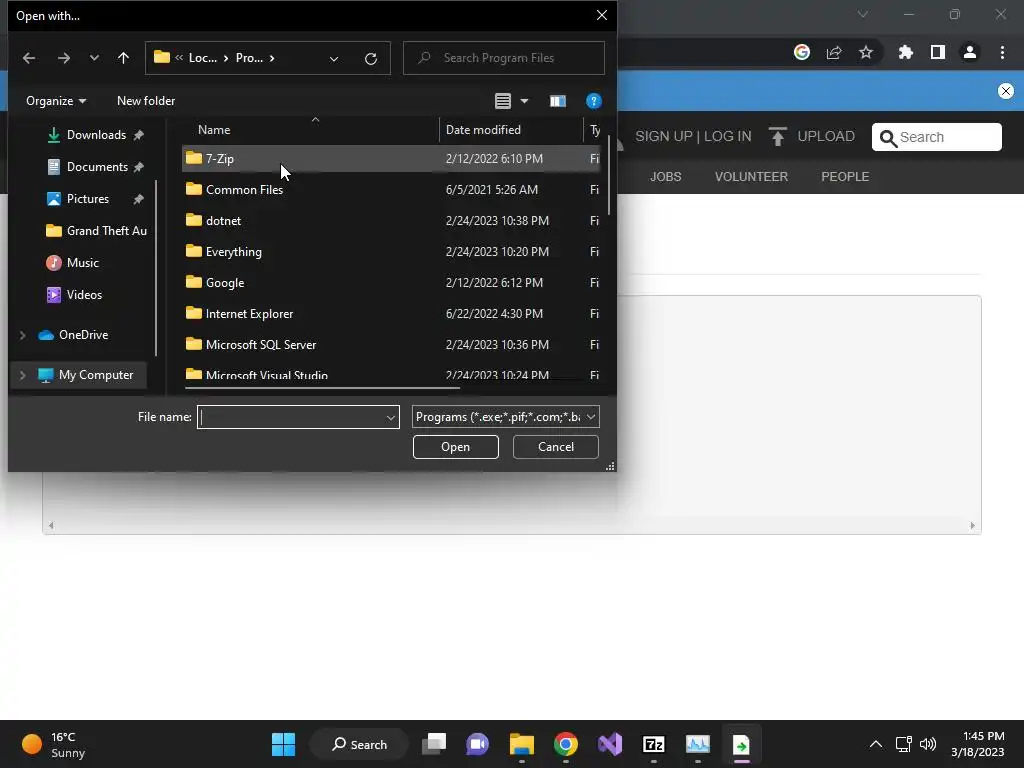Open the Organize menu

click(56, 101)
